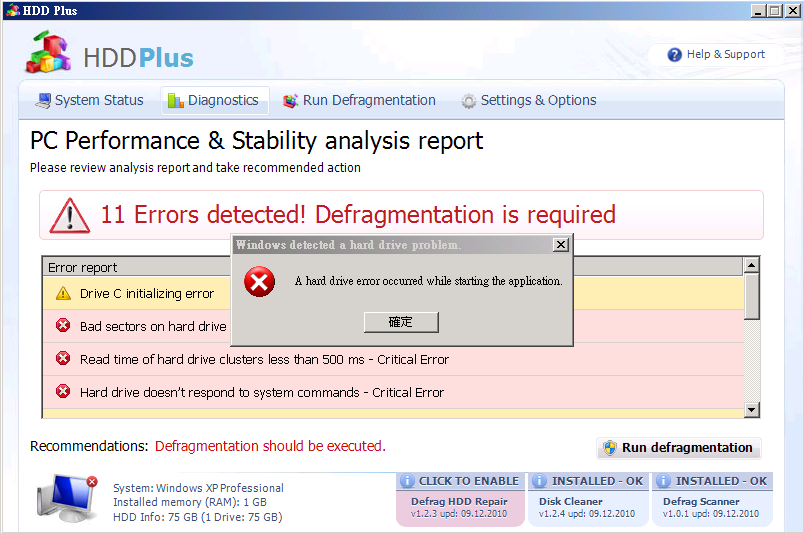Viewport: 804px width, 533px height.
Task: Click the red X error icon in the dialog
Action: tap(259, 283)
